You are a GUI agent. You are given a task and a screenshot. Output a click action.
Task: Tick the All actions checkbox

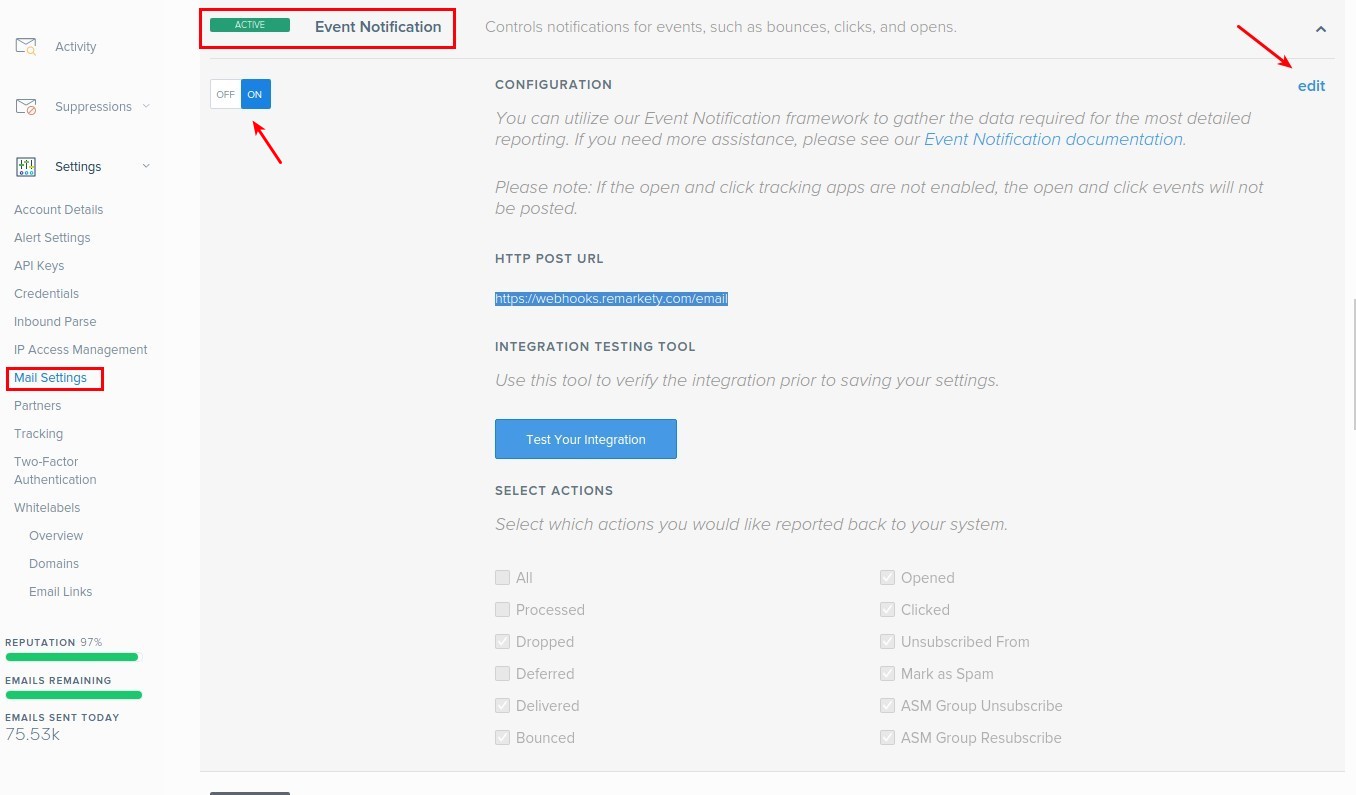502,578
